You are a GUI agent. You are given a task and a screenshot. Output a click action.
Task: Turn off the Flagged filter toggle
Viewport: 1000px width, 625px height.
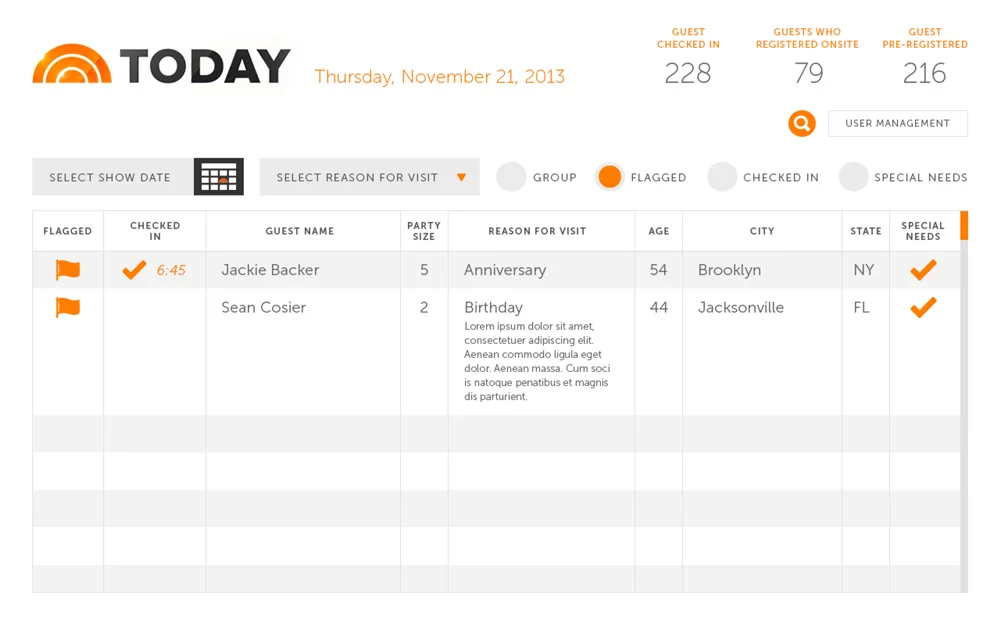coord(610,177)
